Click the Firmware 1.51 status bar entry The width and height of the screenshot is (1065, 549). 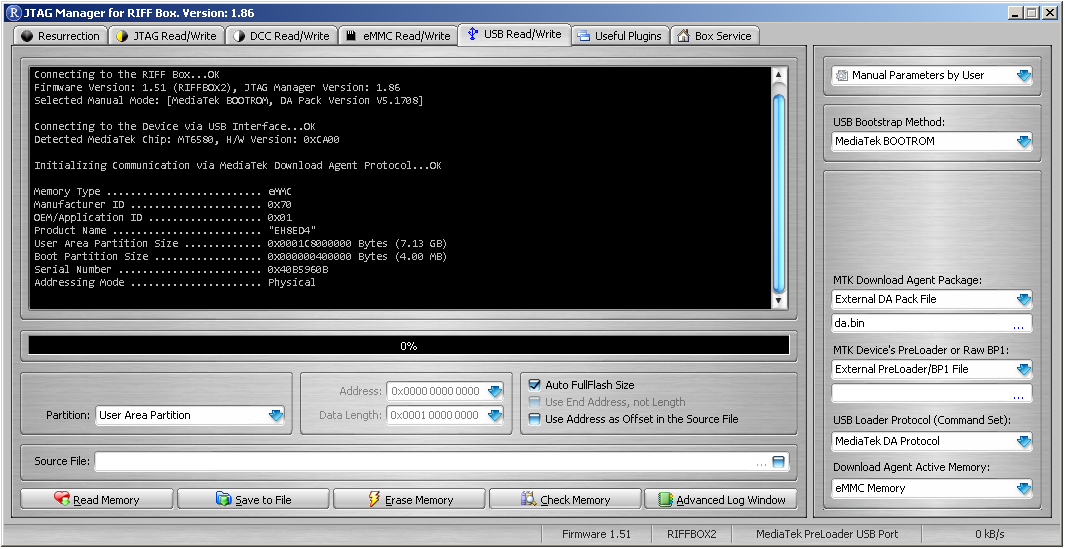596,535
